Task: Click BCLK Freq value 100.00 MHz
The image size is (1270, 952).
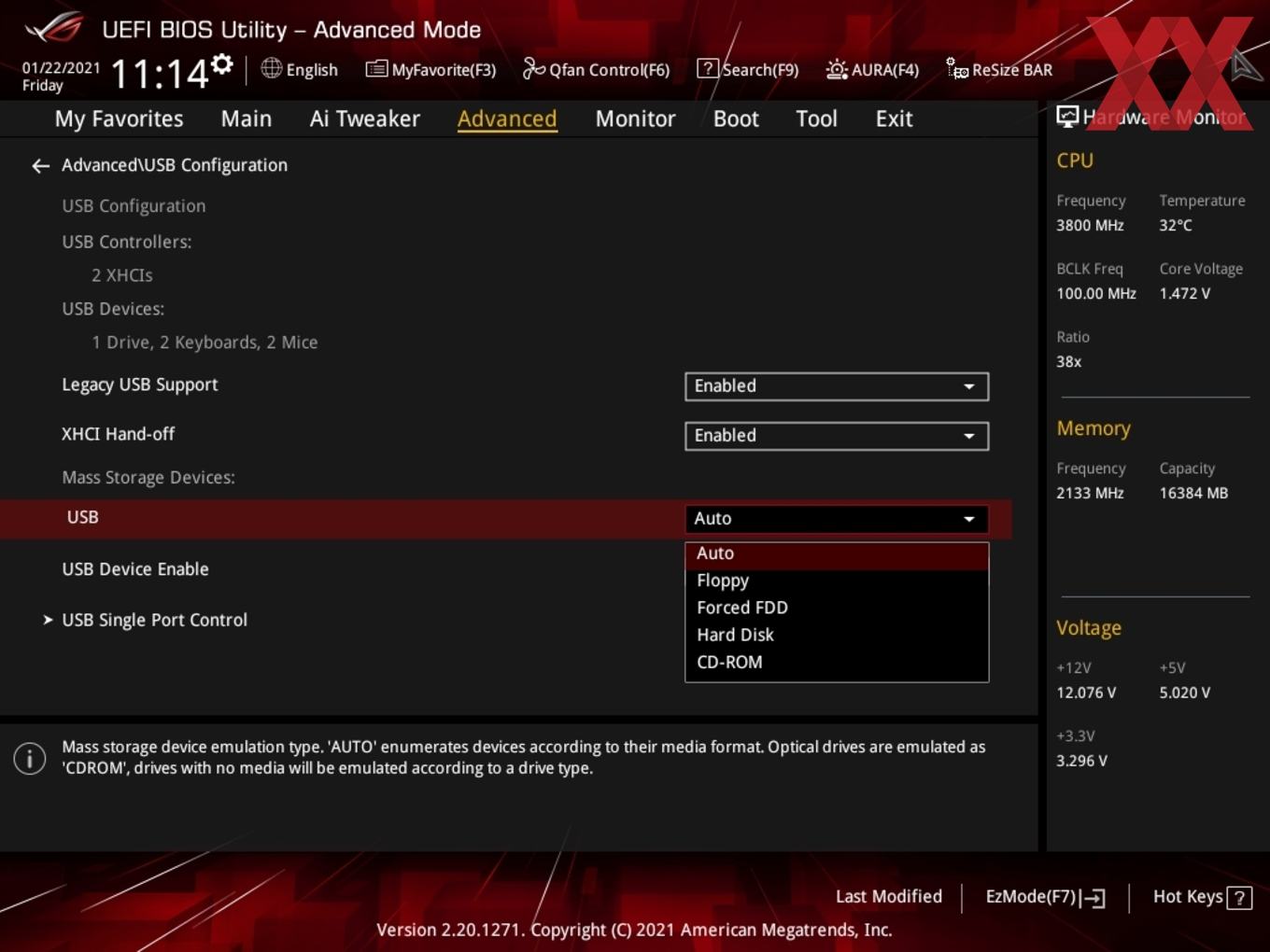Action: pyautogui.click(x=1096, y=293)
